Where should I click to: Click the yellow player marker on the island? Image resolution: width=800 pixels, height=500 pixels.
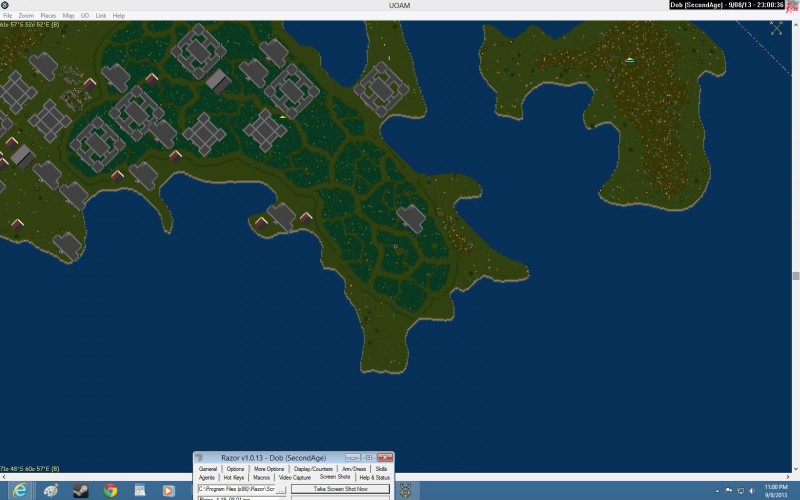[630, 60]
